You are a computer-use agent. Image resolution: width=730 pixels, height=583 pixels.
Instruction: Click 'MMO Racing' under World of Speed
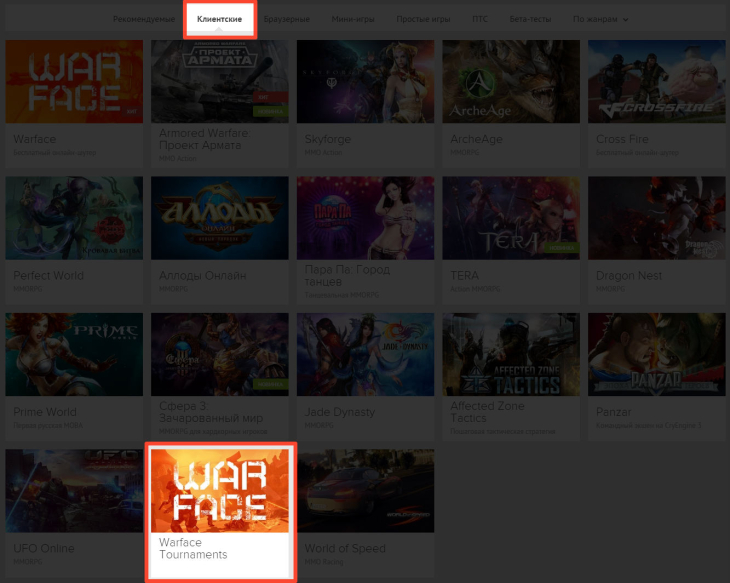click(324, 562)
